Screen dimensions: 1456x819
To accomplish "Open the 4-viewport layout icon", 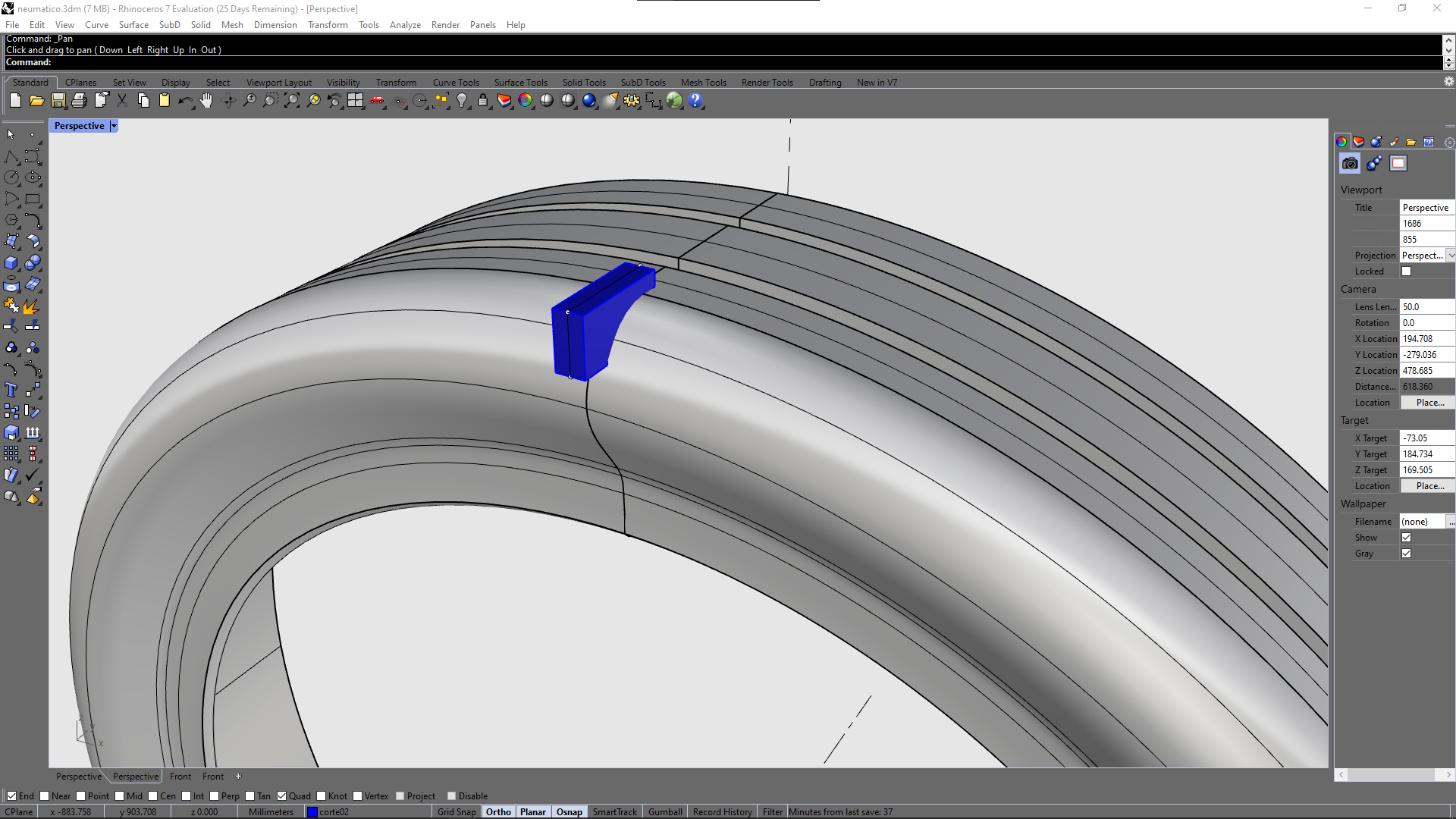I will click(x=356, y=100).
